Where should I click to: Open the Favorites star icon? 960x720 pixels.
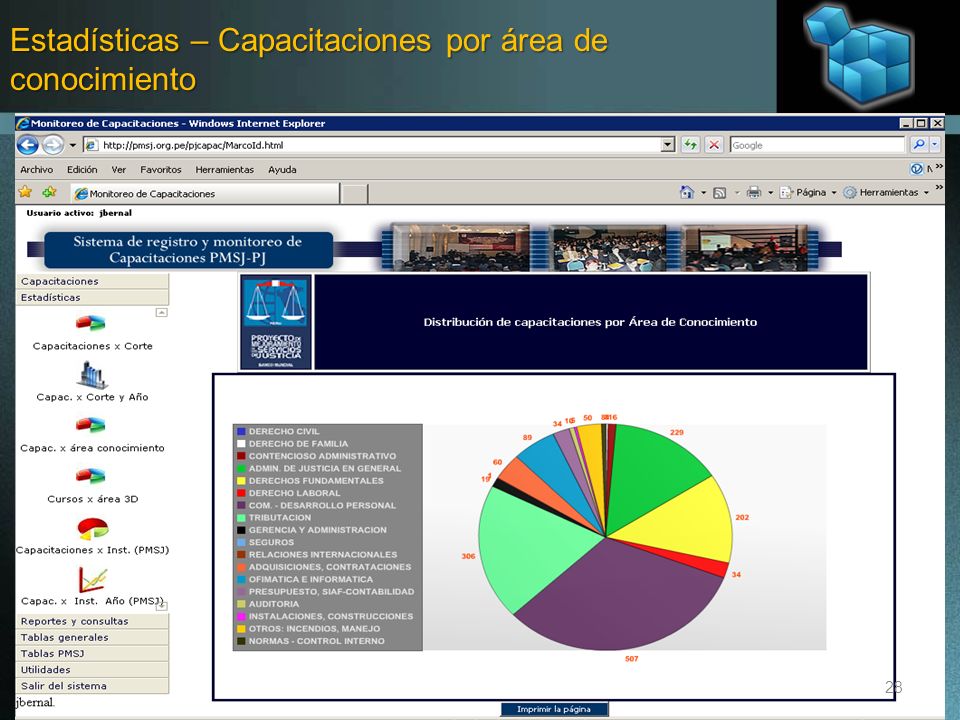click(x=25, y=192)
